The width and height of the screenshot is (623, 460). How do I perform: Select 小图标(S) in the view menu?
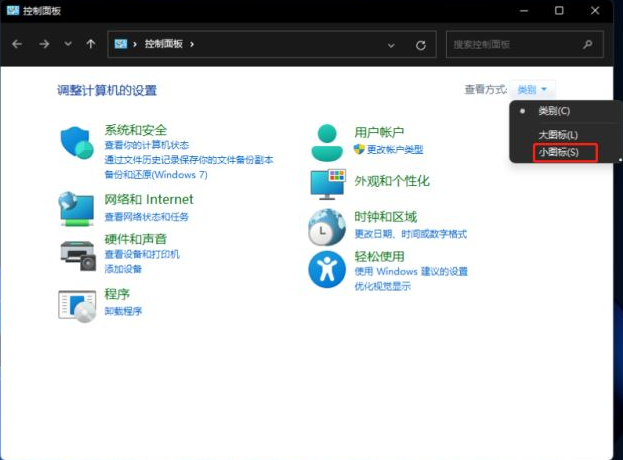[558, 153]
